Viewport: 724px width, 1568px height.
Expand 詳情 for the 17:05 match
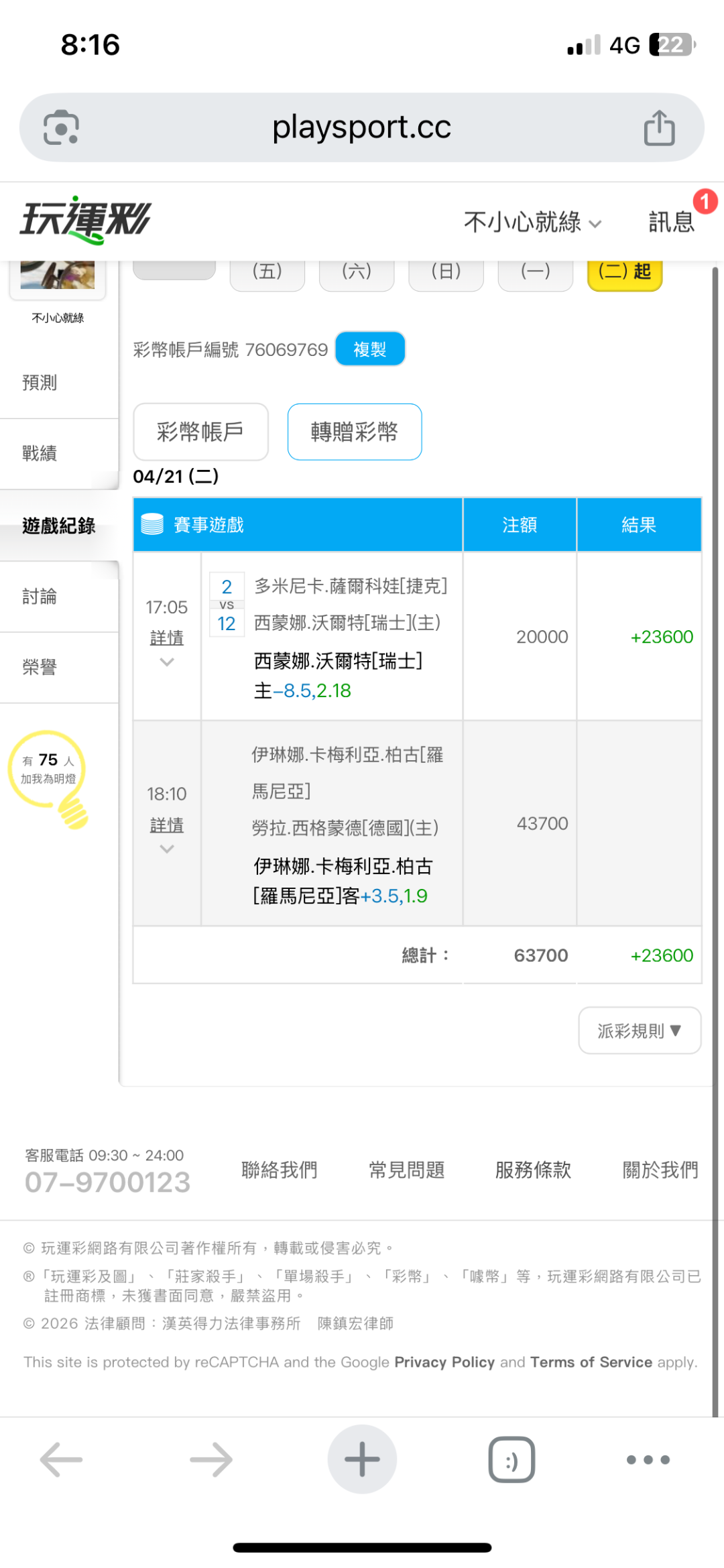pos(167,638)
